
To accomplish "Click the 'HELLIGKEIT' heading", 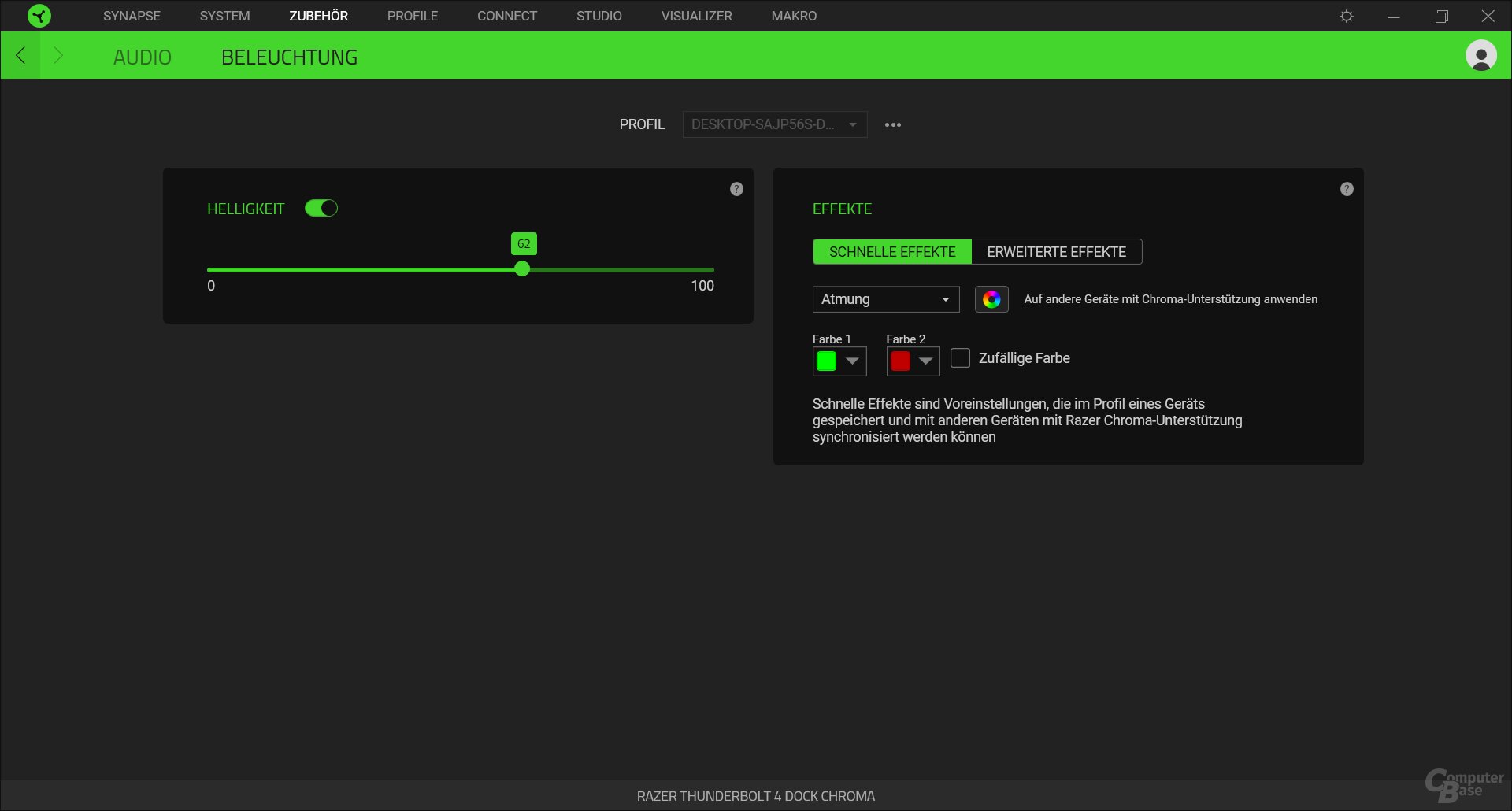I will [246, 209].
